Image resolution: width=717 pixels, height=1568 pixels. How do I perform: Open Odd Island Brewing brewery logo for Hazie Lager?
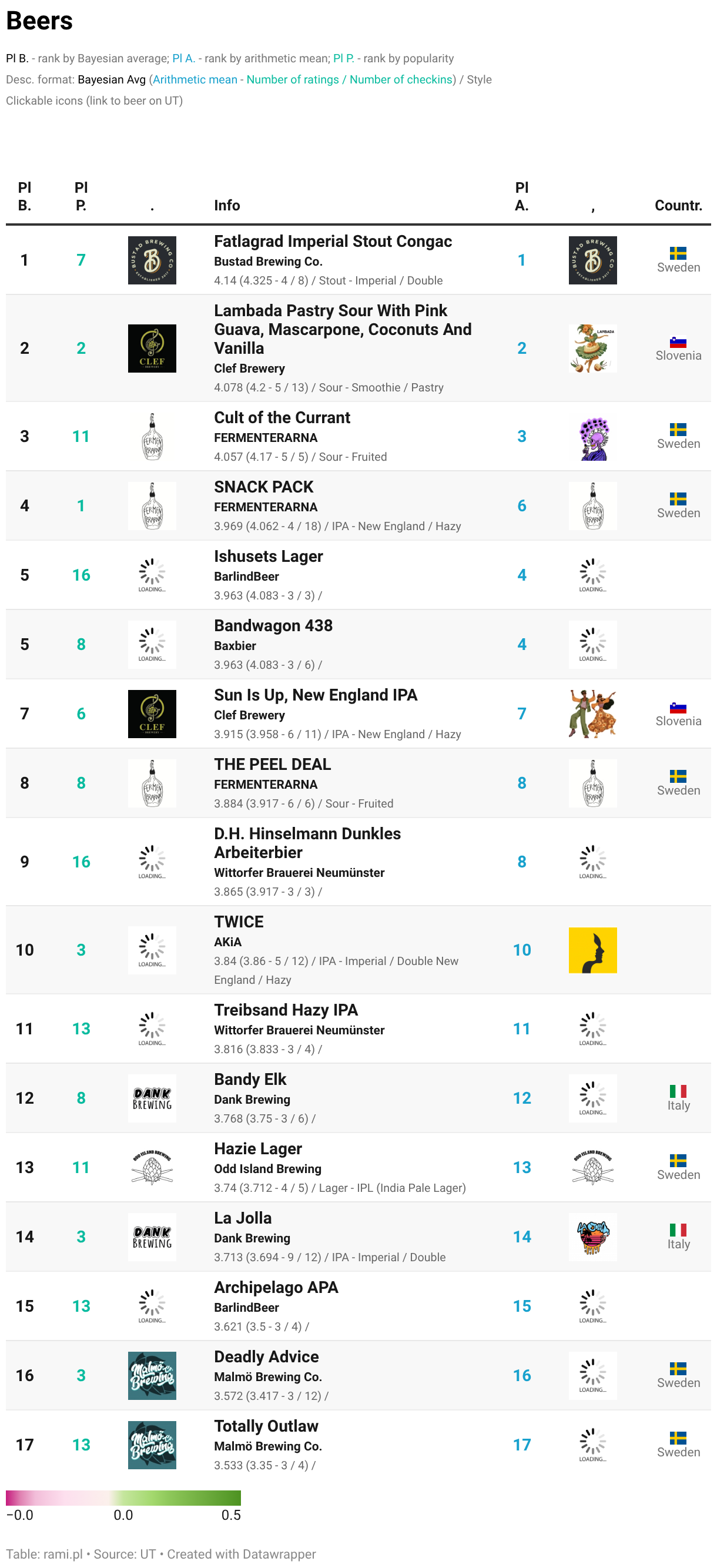coord(152,1167)
